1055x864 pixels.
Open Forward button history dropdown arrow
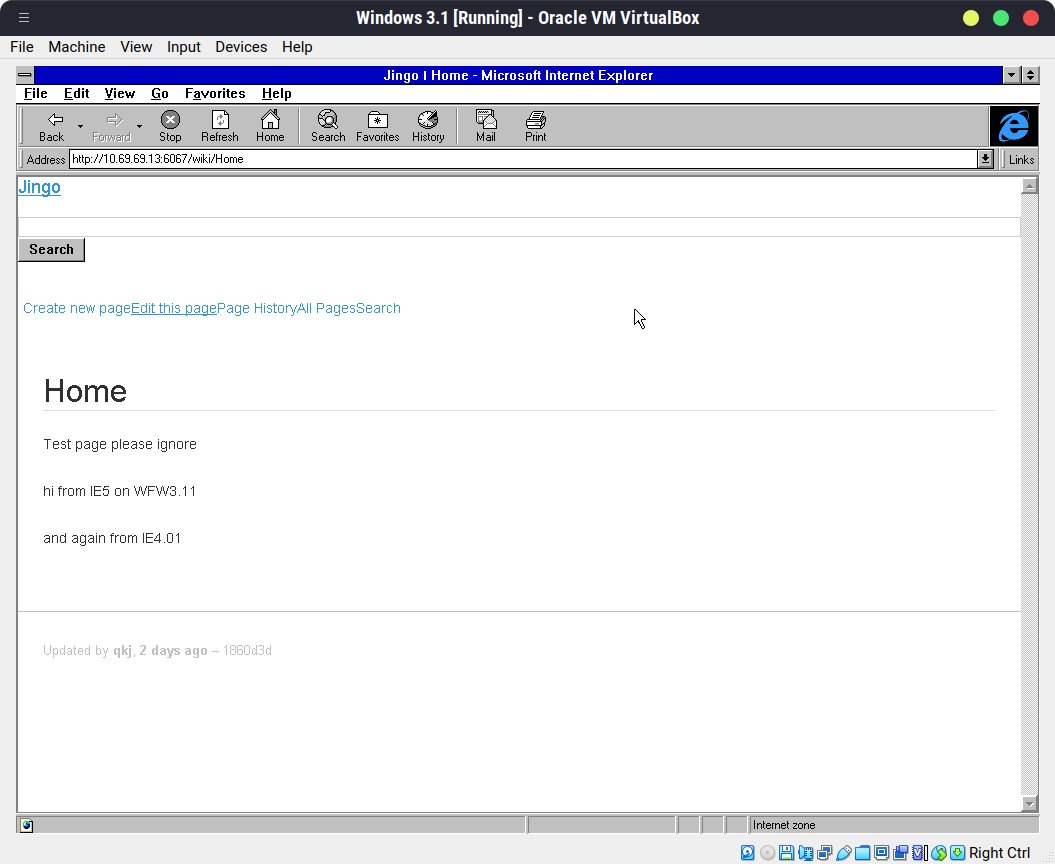(x=139, y=126)
